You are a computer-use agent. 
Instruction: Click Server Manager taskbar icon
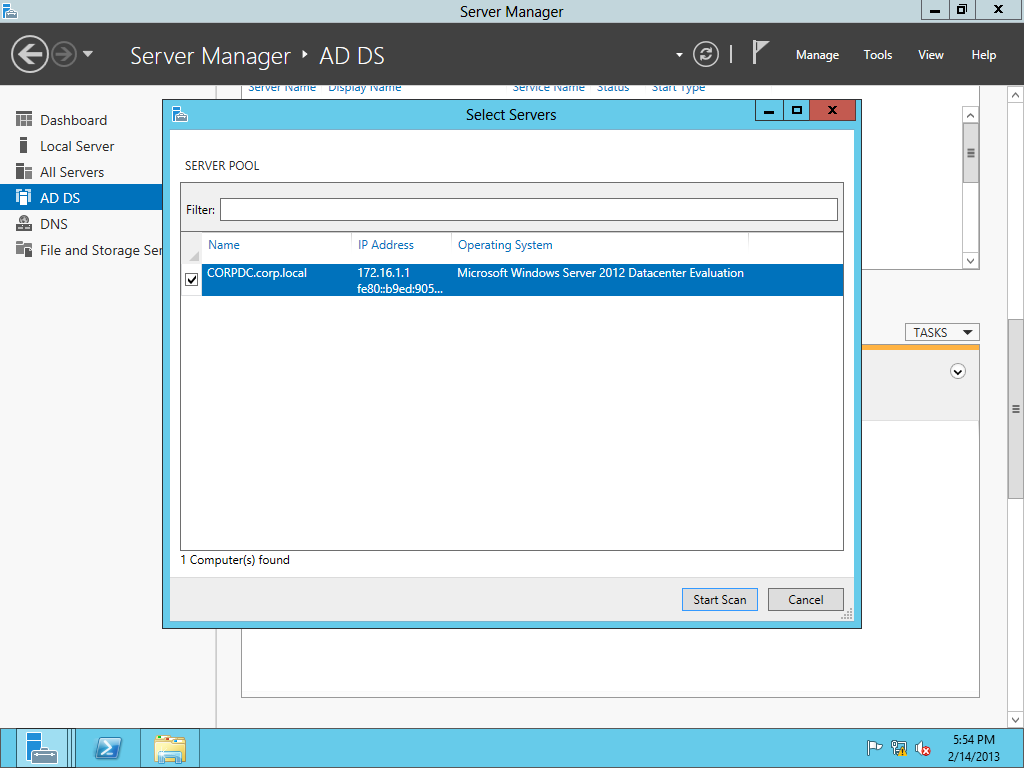coord(42,748)
